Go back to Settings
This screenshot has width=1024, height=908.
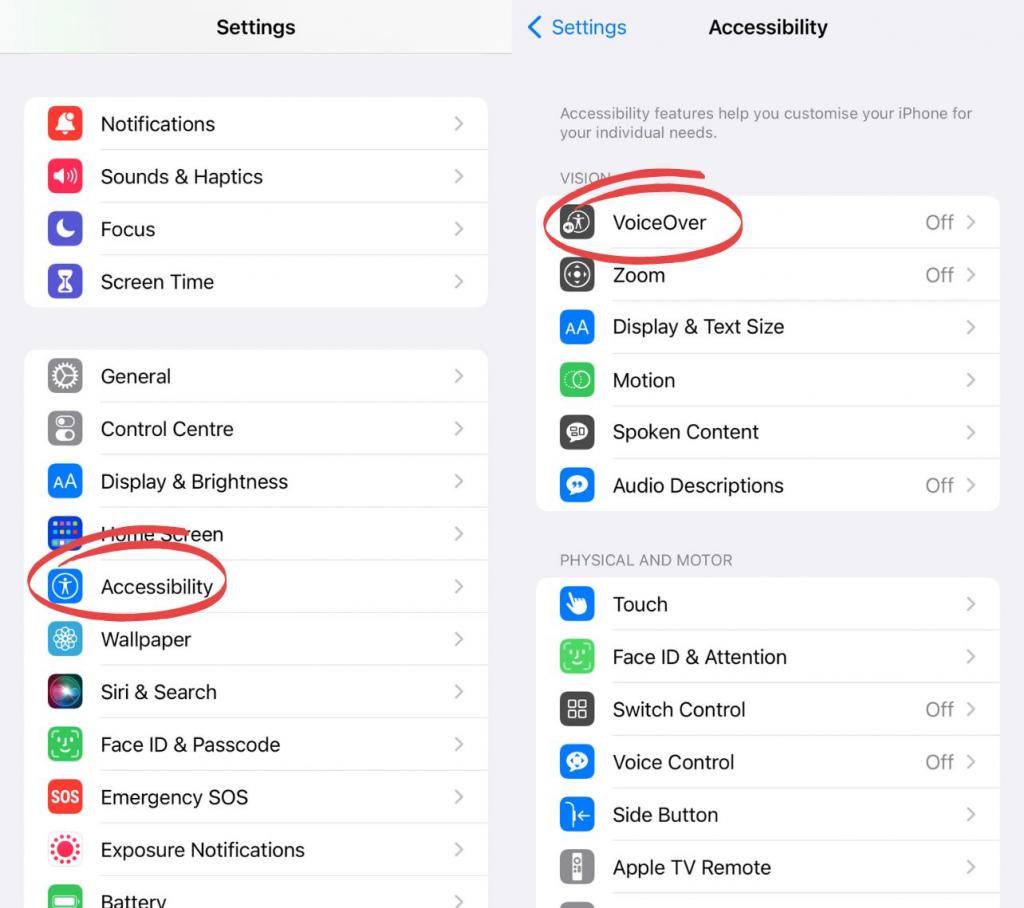click(577, 27)
